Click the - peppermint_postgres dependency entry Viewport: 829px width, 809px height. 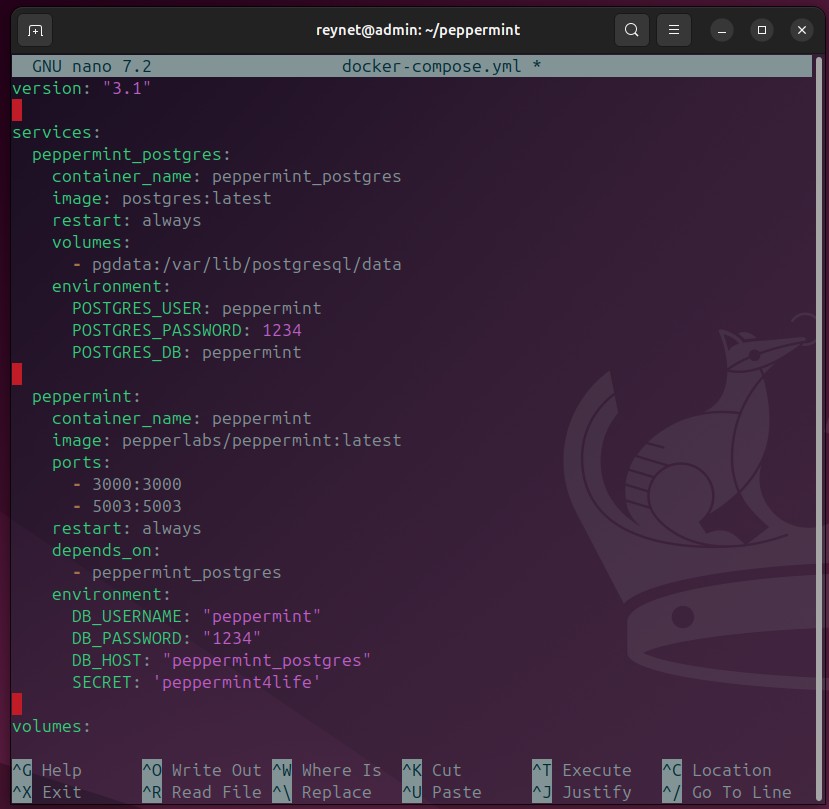[x=177, y=573]
